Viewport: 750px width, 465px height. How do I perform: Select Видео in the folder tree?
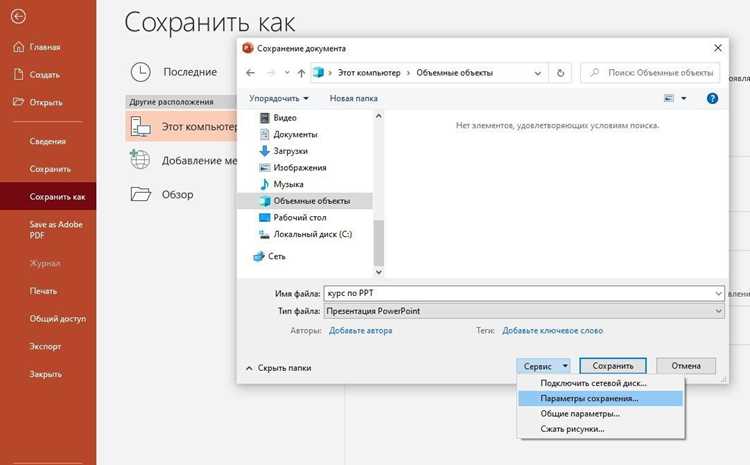pos(285,118)
